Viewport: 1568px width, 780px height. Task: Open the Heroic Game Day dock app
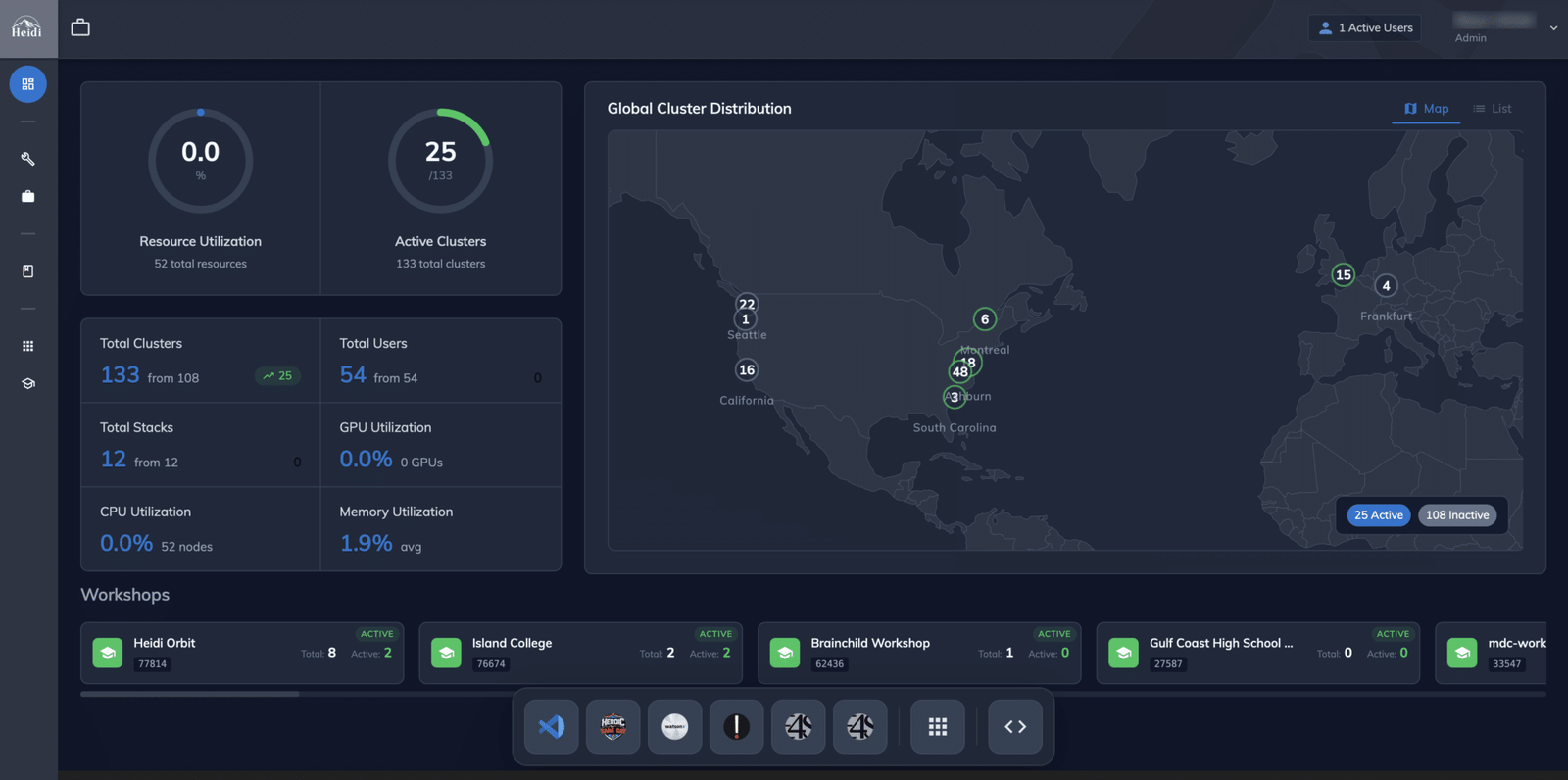612,727
